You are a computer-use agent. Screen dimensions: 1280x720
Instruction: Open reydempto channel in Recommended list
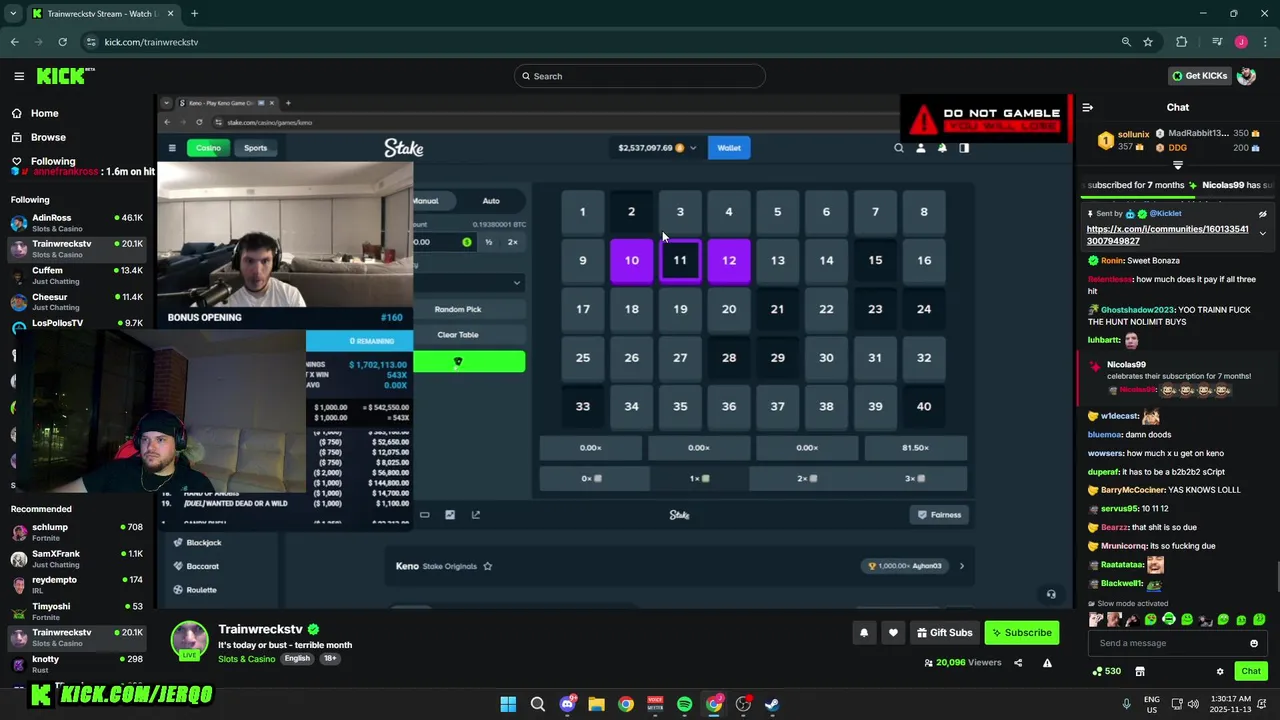[x=78, y=585]
